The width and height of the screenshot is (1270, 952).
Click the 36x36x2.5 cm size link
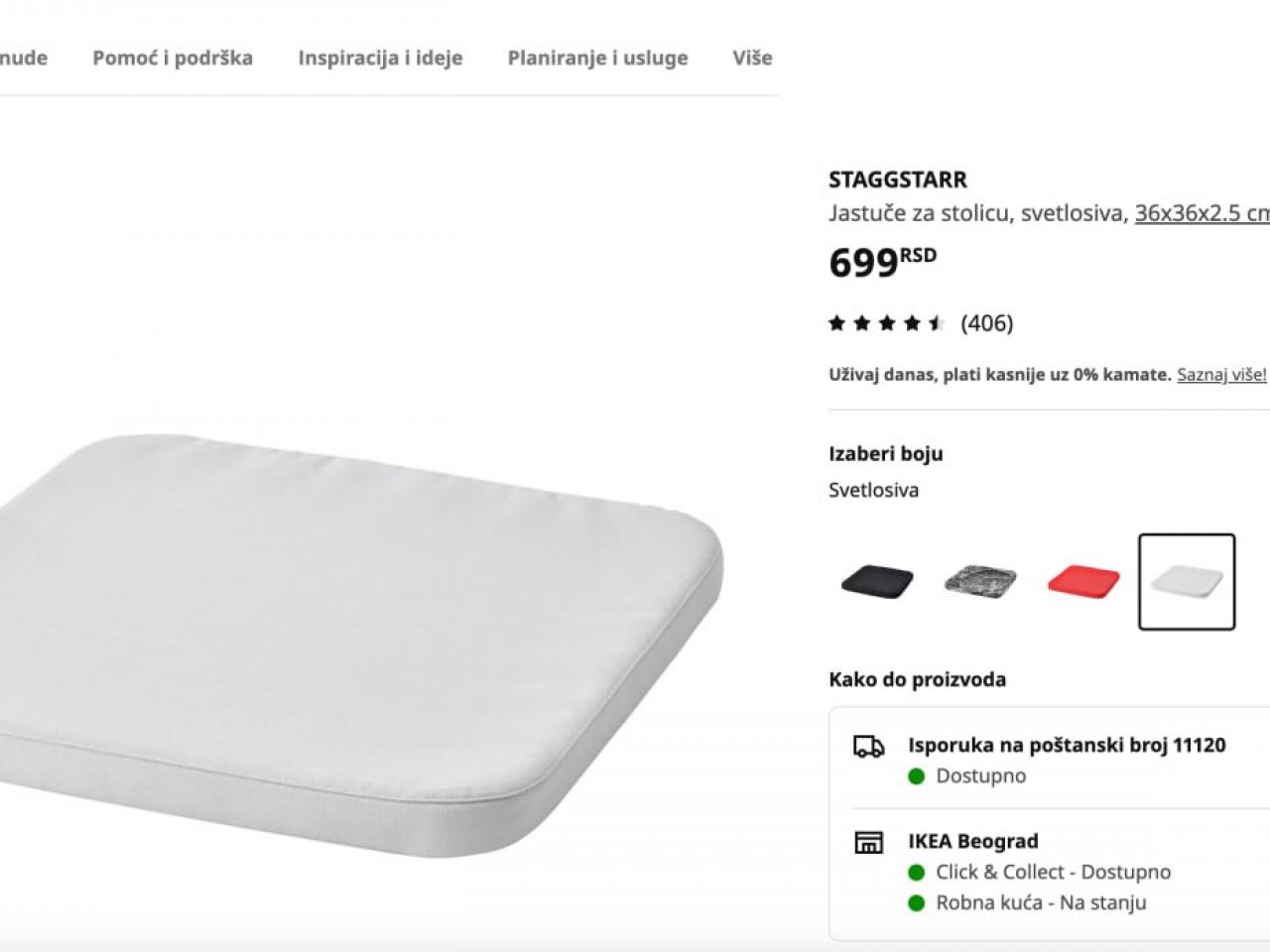[x=1203, y=213]
